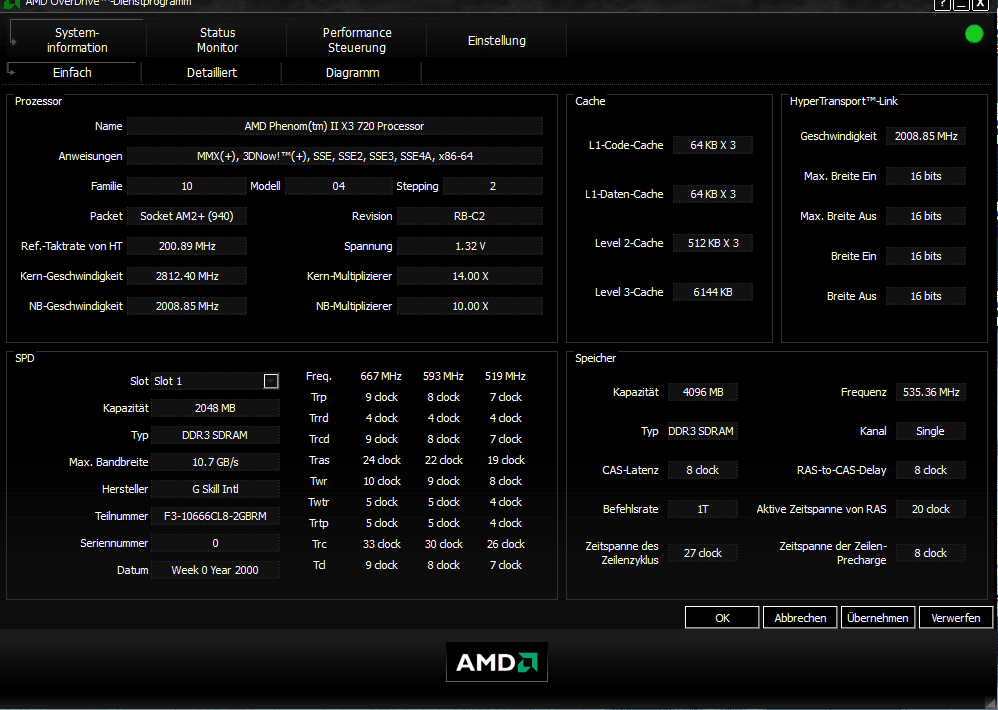Open the Performance Steuerung tab
998x710 pixels.
pos(356,39)
